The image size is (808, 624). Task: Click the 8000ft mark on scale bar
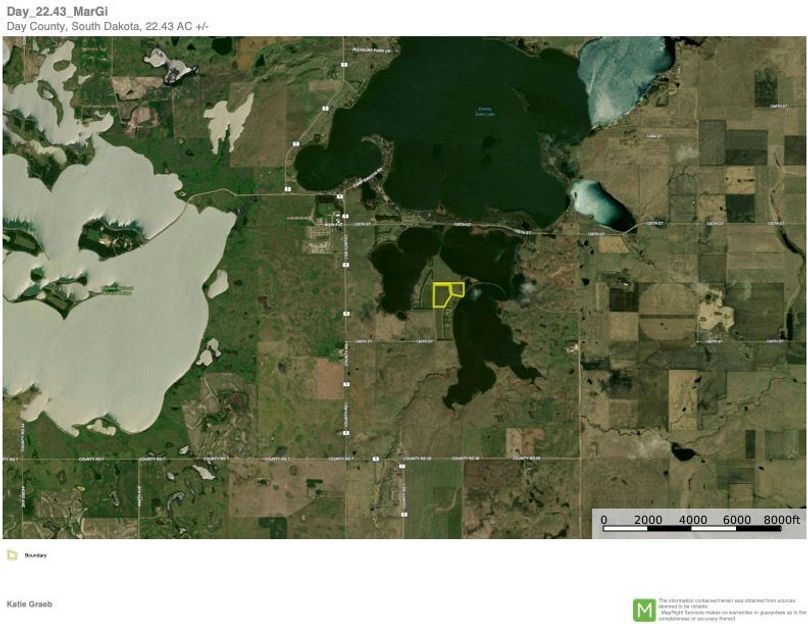(x=782, y=520)
